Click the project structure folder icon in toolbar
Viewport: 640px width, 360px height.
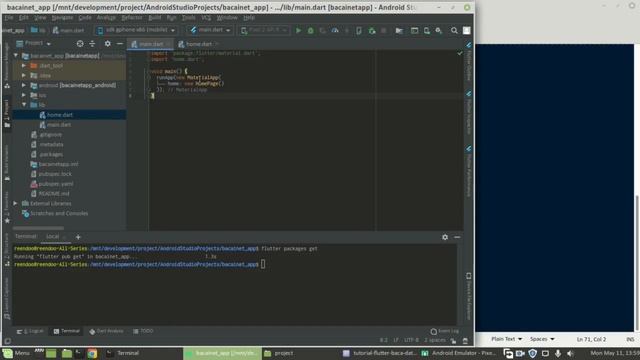tap(399, 31)
